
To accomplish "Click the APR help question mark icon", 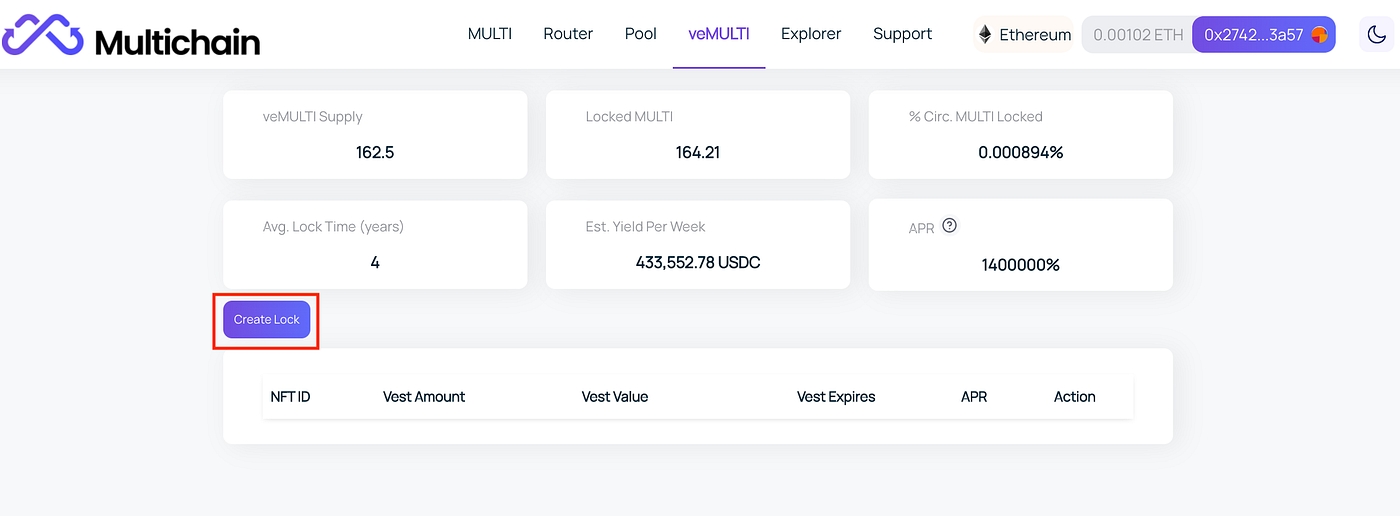I will point(949,226).
